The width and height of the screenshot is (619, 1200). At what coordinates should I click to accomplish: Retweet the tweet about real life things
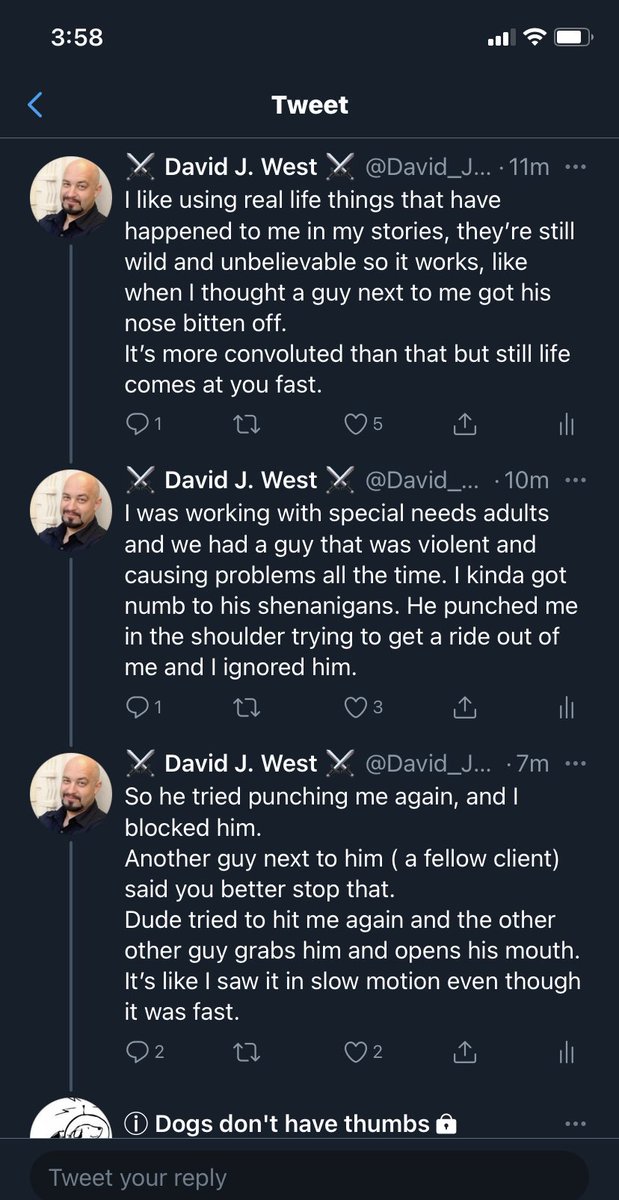point(245,425)
